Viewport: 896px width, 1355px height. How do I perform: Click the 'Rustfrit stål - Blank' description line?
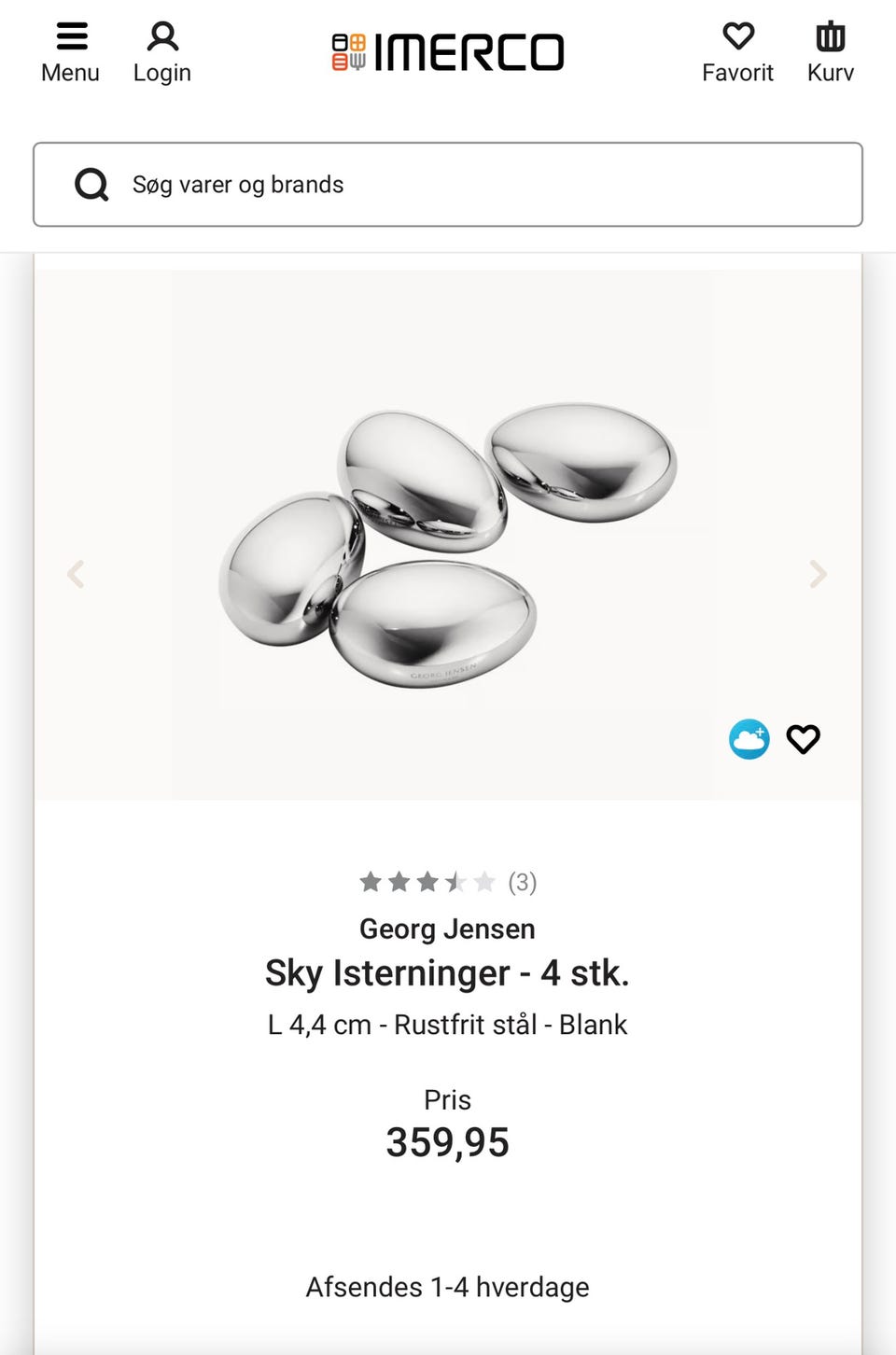tap(447, 1025)
